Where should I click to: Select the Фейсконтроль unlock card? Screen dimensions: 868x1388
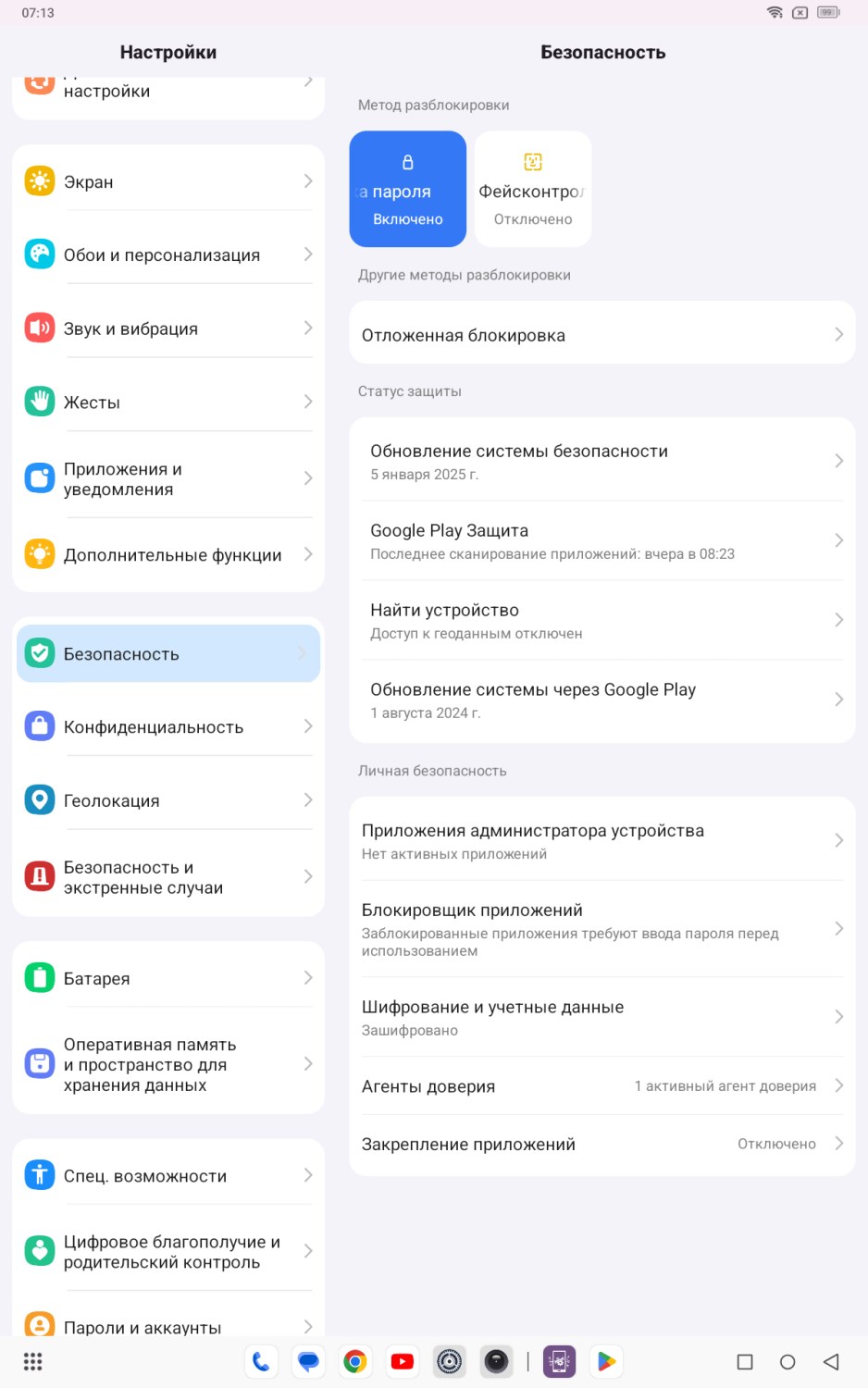pos(533,189)
